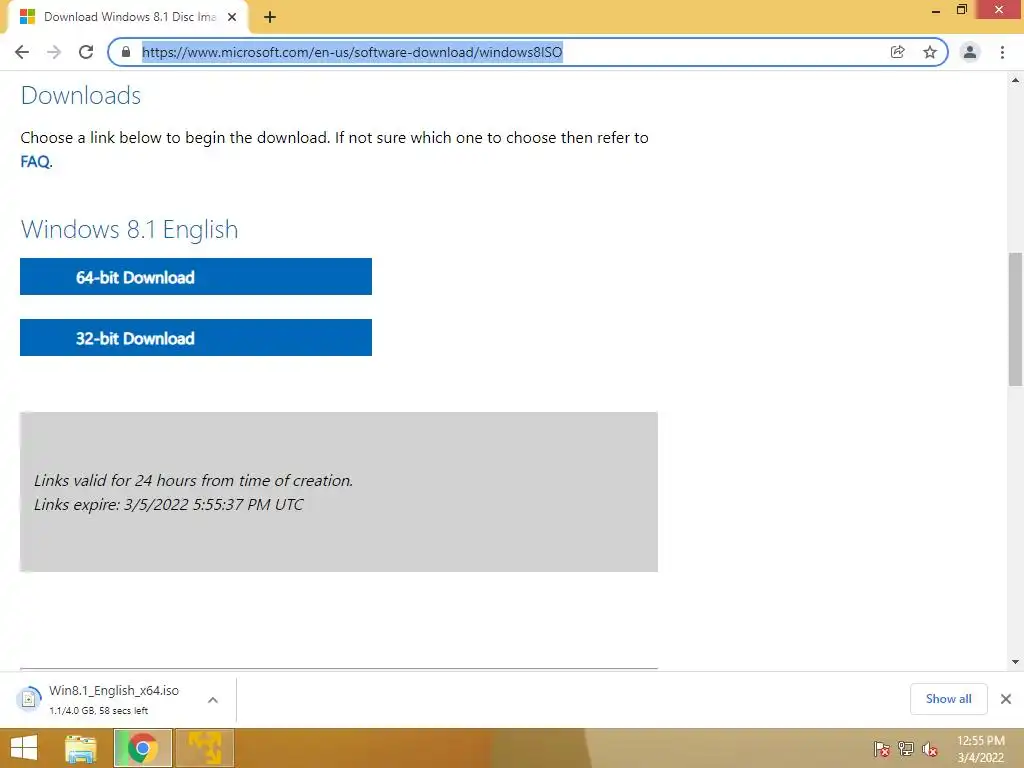Viewport: 1024px width, 768px height.
Task: Click the Chrome icon in the taskbar
Action: 142,748
